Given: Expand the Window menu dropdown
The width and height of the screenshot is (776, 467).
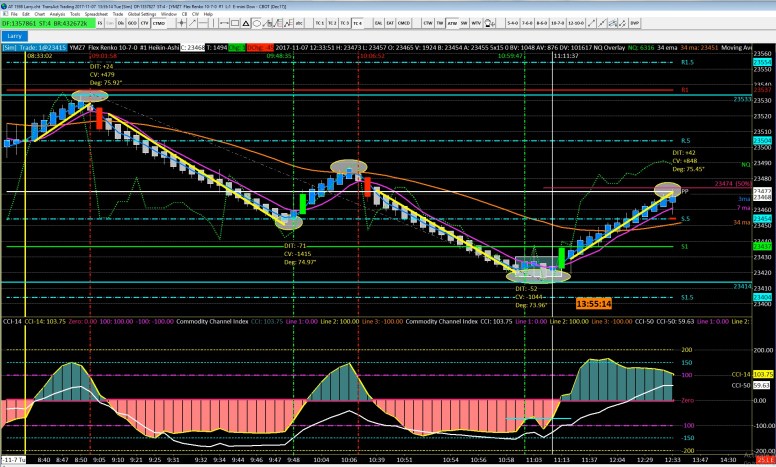Looking at the screenshot, I should tap(169, 14).
